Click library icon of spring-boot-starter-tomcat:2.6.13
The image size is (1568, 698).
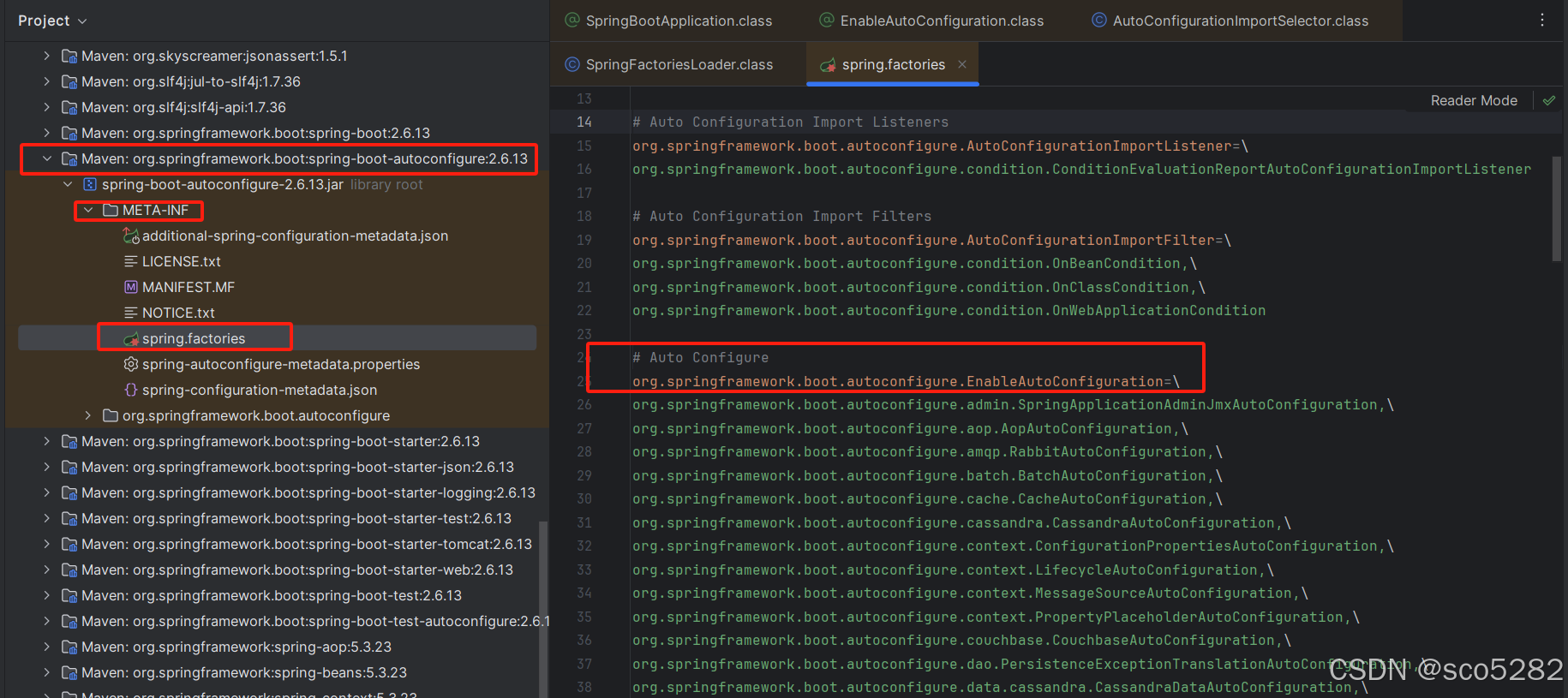coord(69,544)
